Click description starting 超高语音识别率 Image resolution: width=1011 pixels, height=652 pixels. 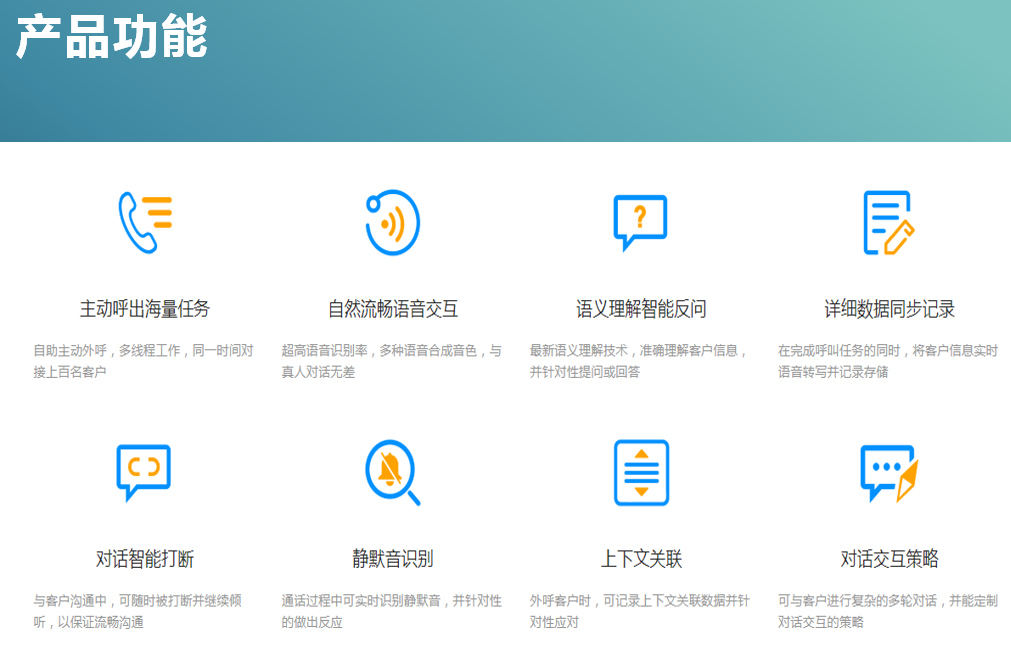(x=391, y=361)
